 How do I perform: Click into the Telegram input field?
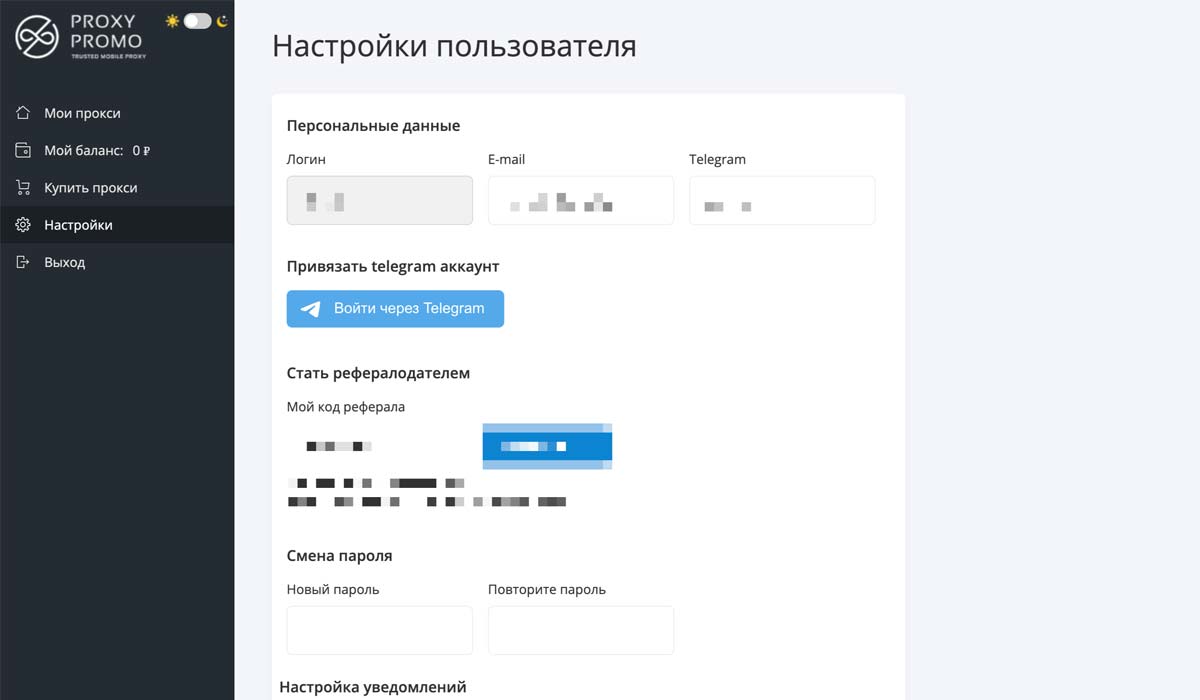pos(781,200)
